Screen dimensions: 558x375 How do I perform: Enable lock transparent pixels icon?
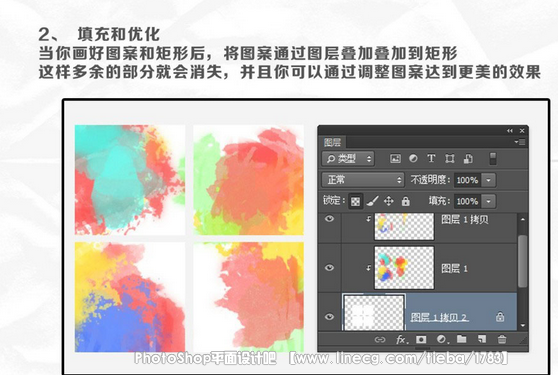coord(355,201)
